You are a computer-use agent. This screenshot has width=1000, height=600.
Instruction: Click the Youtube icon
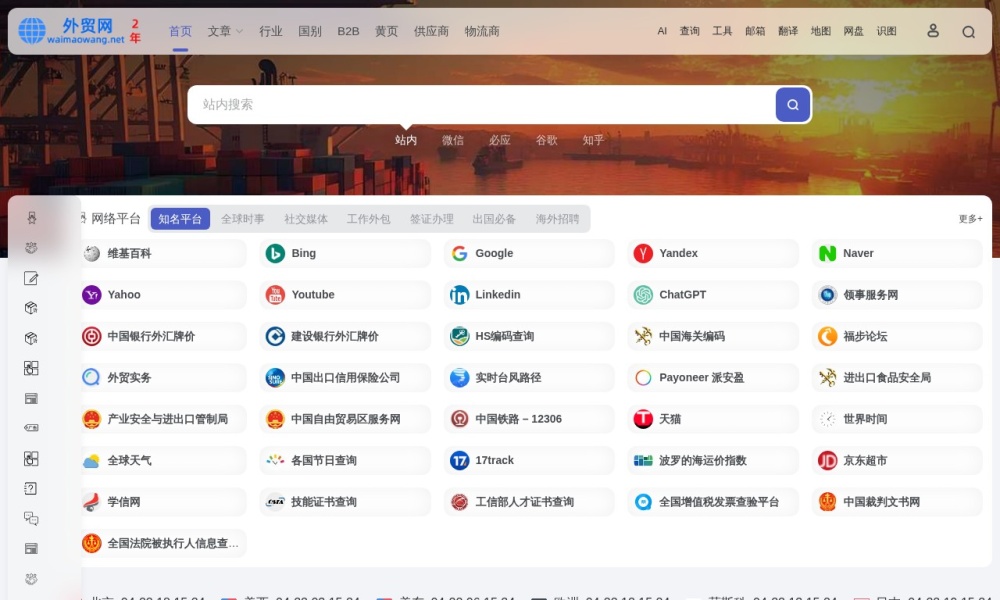[x=275, y=294]
